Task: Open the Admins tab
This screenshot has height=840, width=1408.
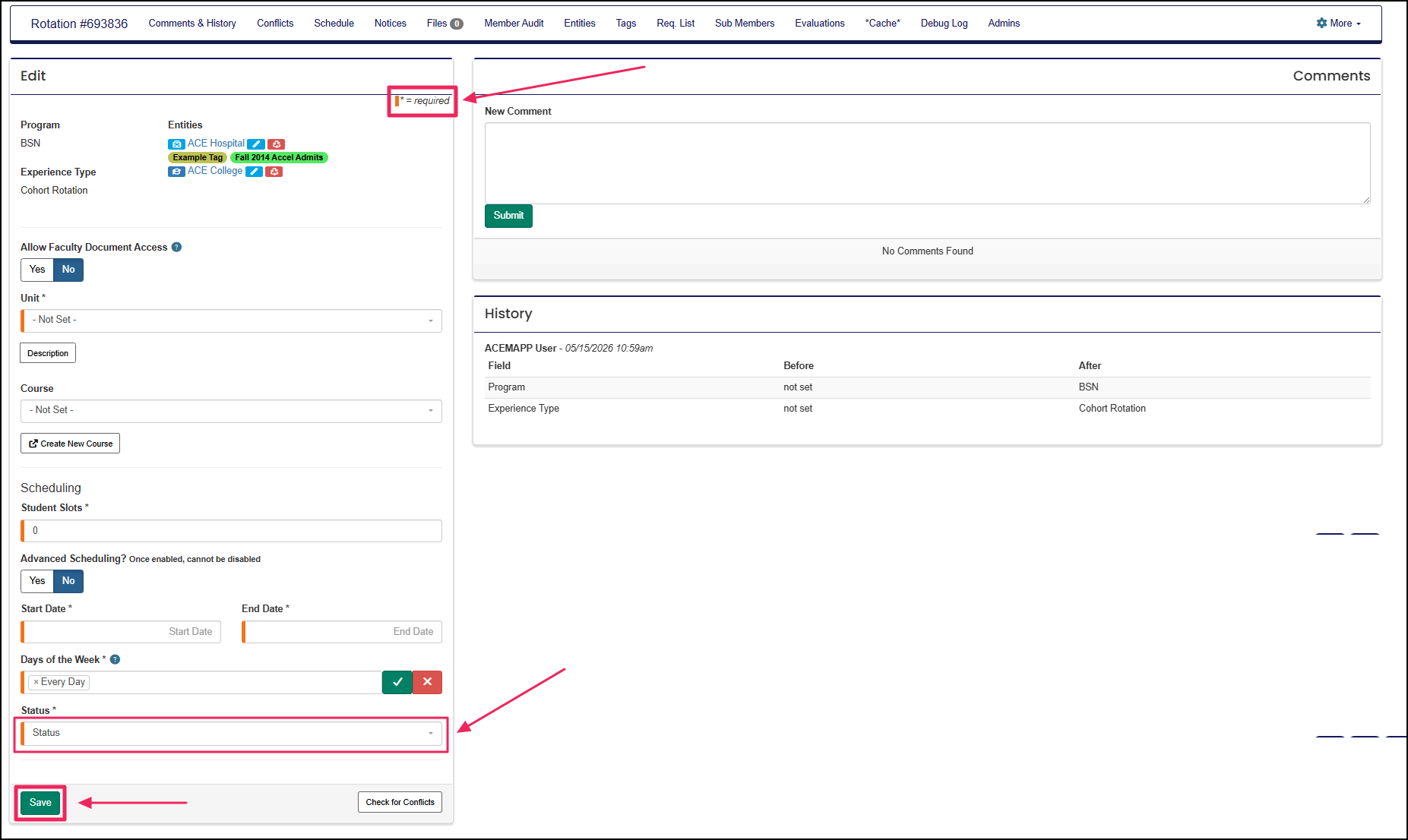Action: [1004, 24]
